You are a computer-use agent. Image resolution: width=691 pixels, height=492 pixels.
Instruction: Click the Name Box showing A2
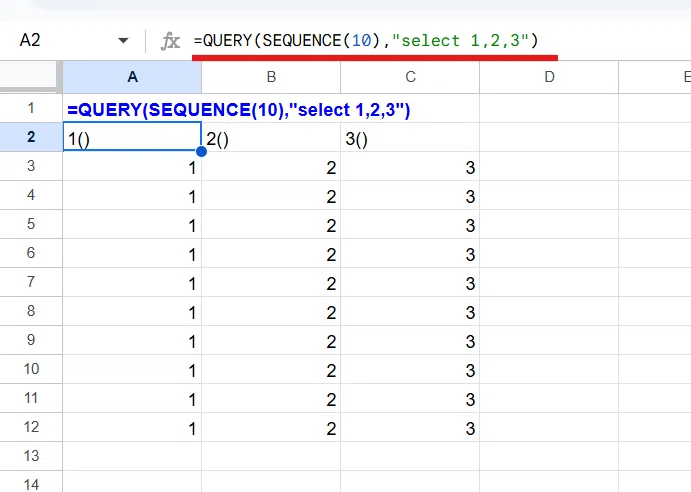[x=30, y=41]
